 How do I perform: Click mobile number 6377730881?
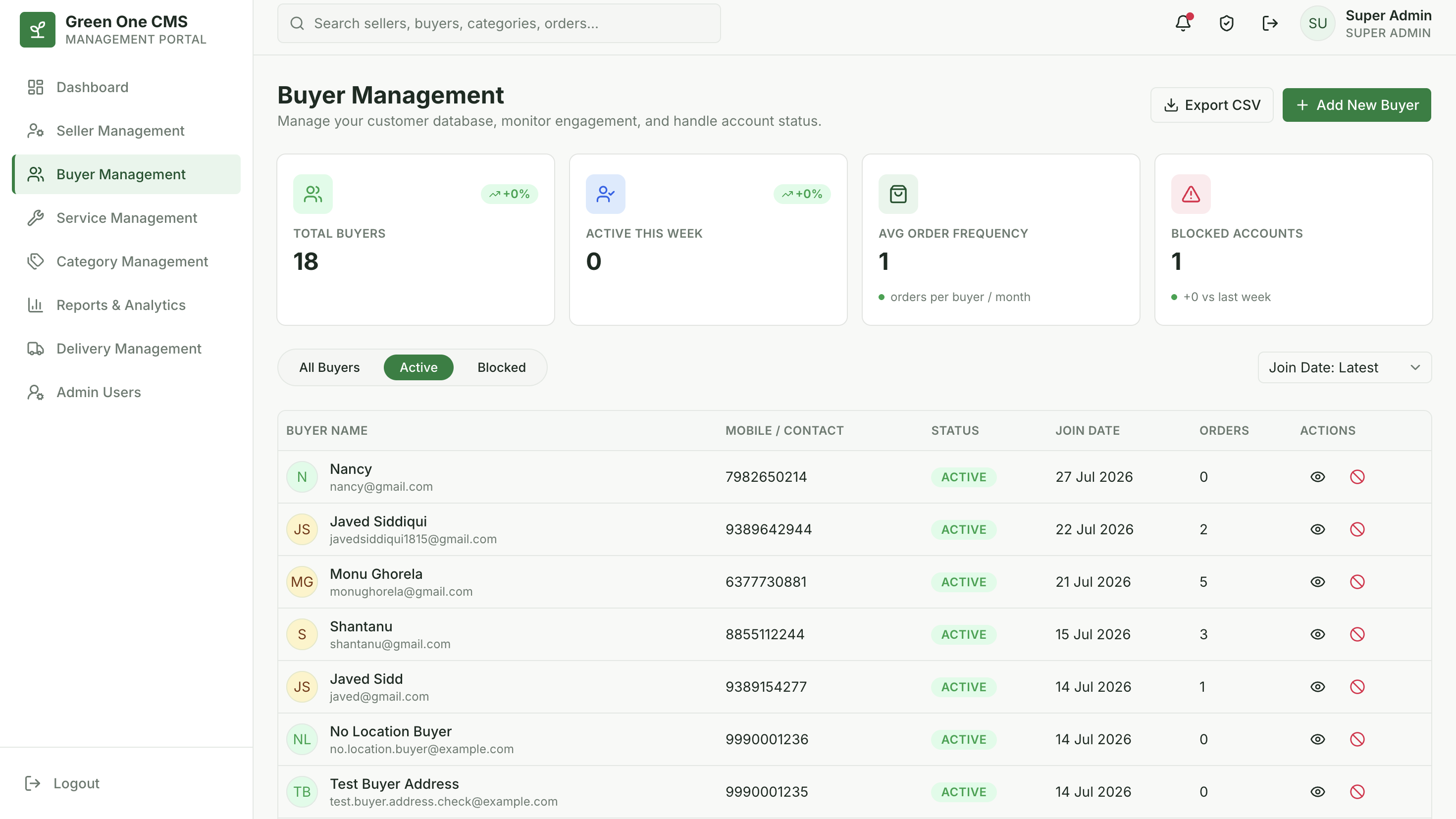(x=766, y=582)
